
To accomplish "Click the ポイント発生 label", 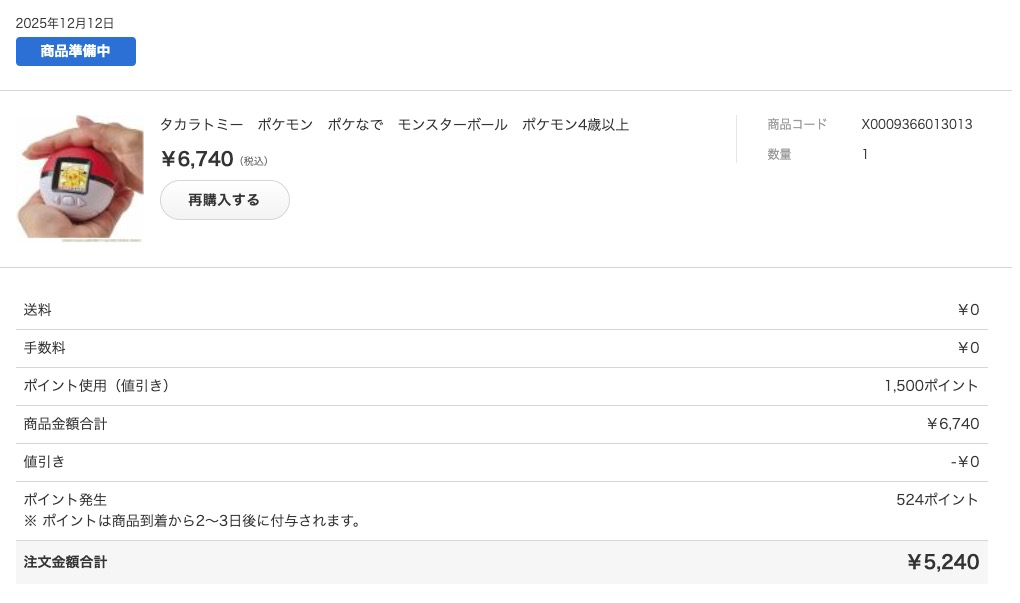I will pyautogui.click(x=65, y=500).
